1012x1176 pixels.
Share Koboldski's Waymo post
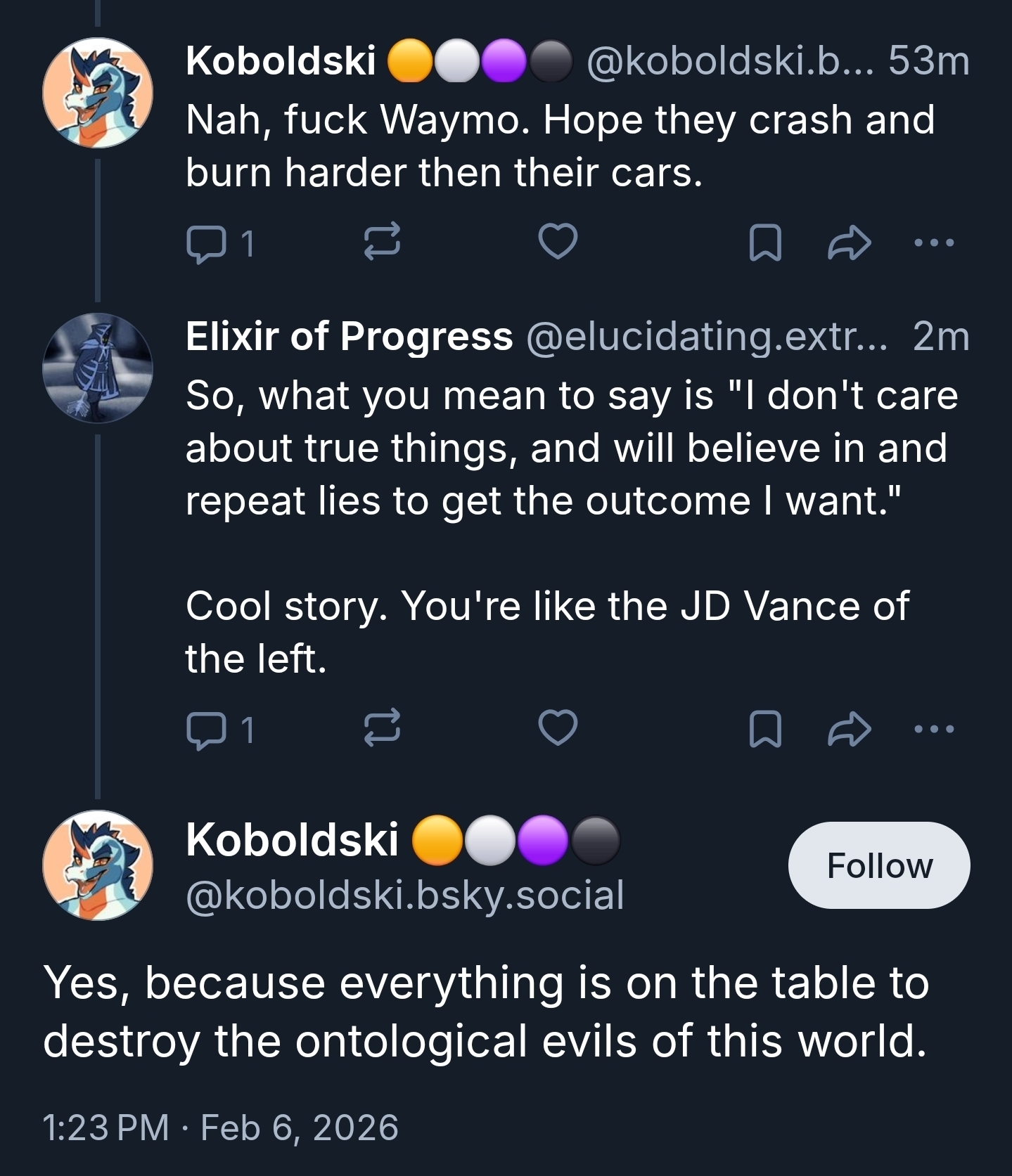click(x=849, y=243)
